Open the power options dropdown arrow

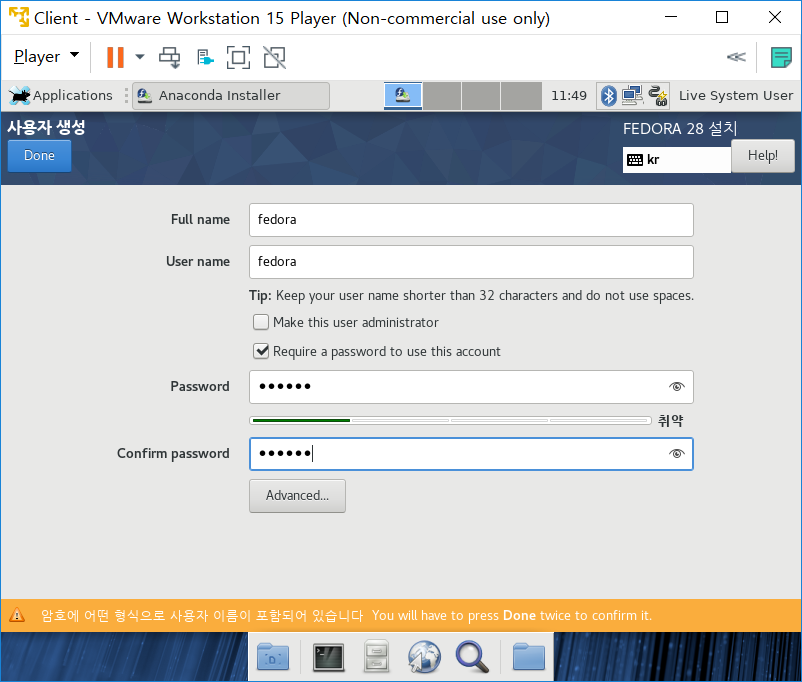coord(140,57)
